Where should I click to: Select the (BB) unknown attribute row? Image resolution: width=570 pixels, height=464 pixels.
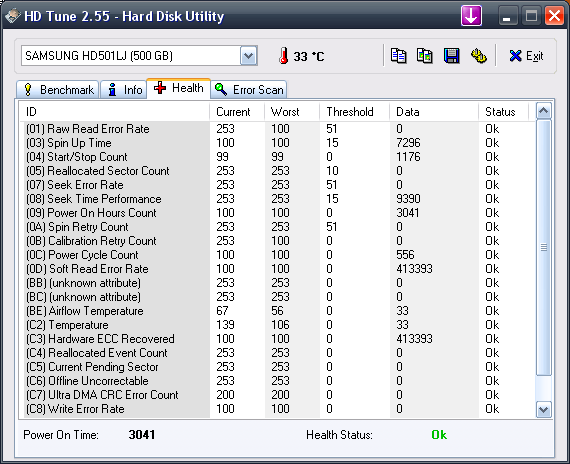coord(277,283)
